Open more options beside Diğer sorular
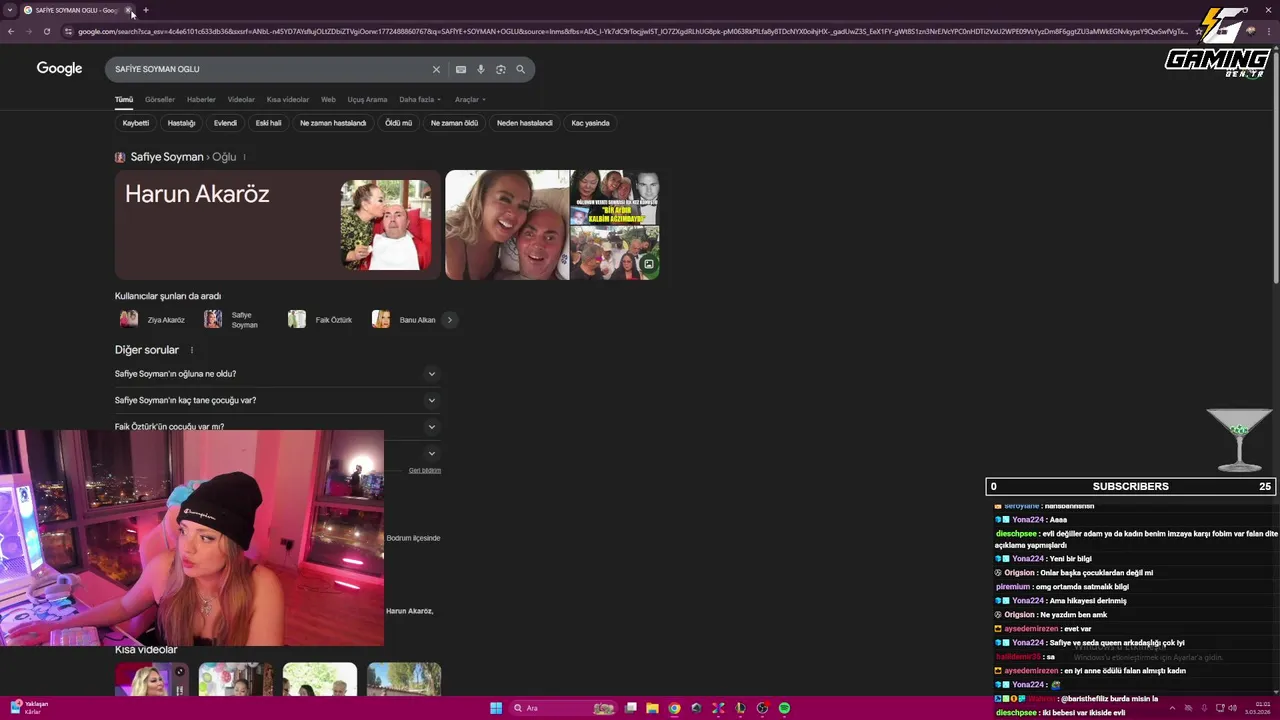The image size is (1280, 720). [x=192, y=350]
